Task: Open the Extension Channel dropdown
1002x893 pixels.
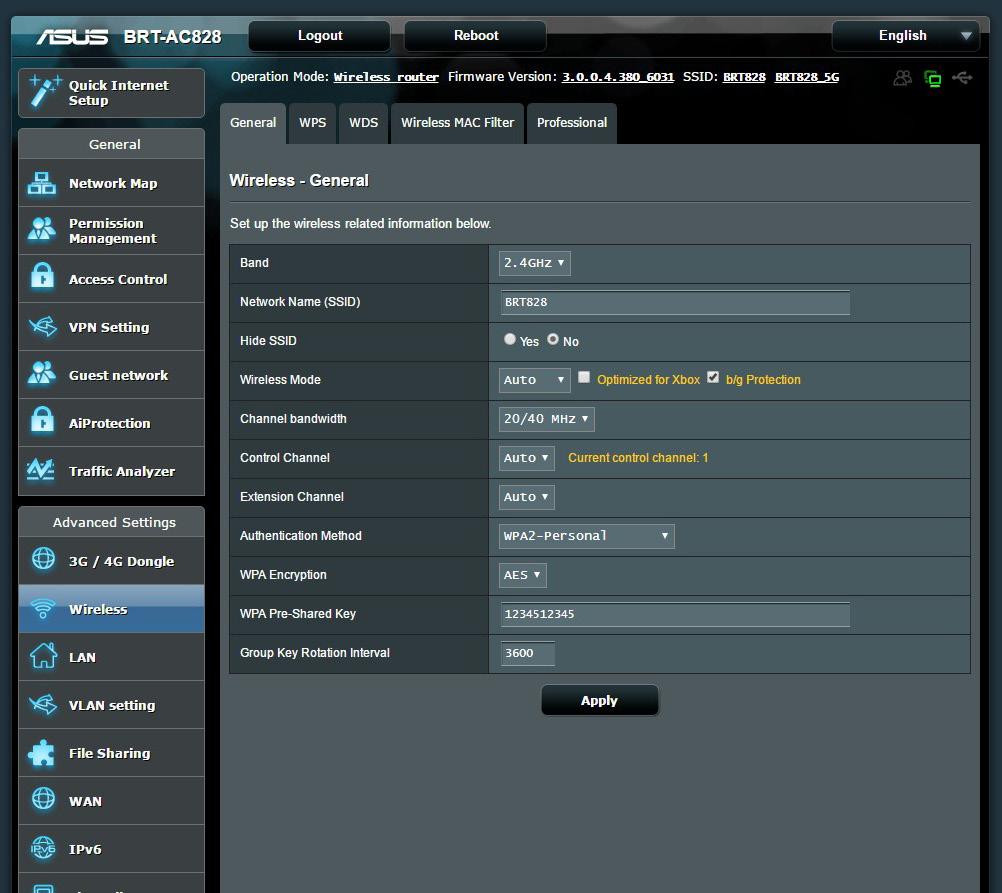Action: pyautogui.click(x=527, y=497)
